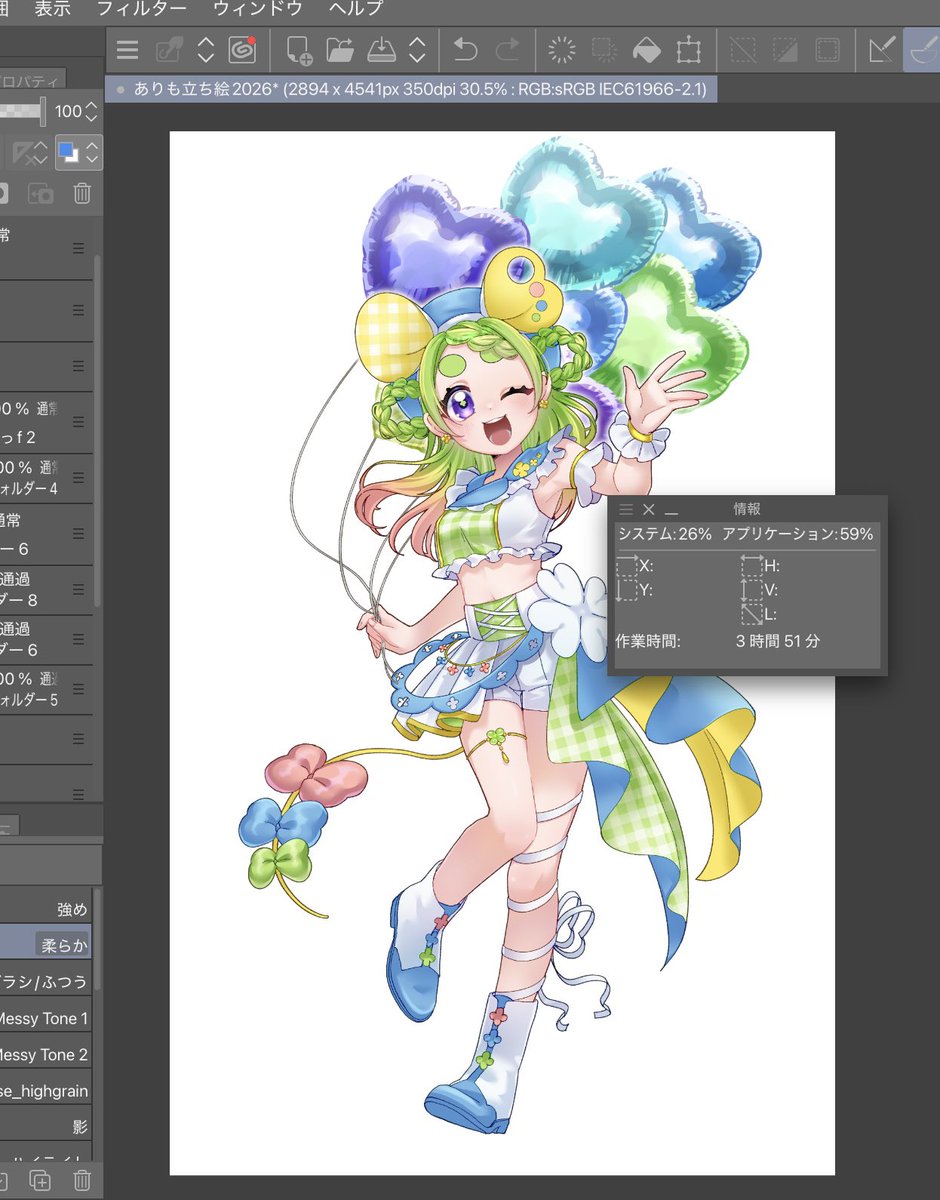
Task: Click grip handle on ォルダー5 row
Action: coord(78,689)
